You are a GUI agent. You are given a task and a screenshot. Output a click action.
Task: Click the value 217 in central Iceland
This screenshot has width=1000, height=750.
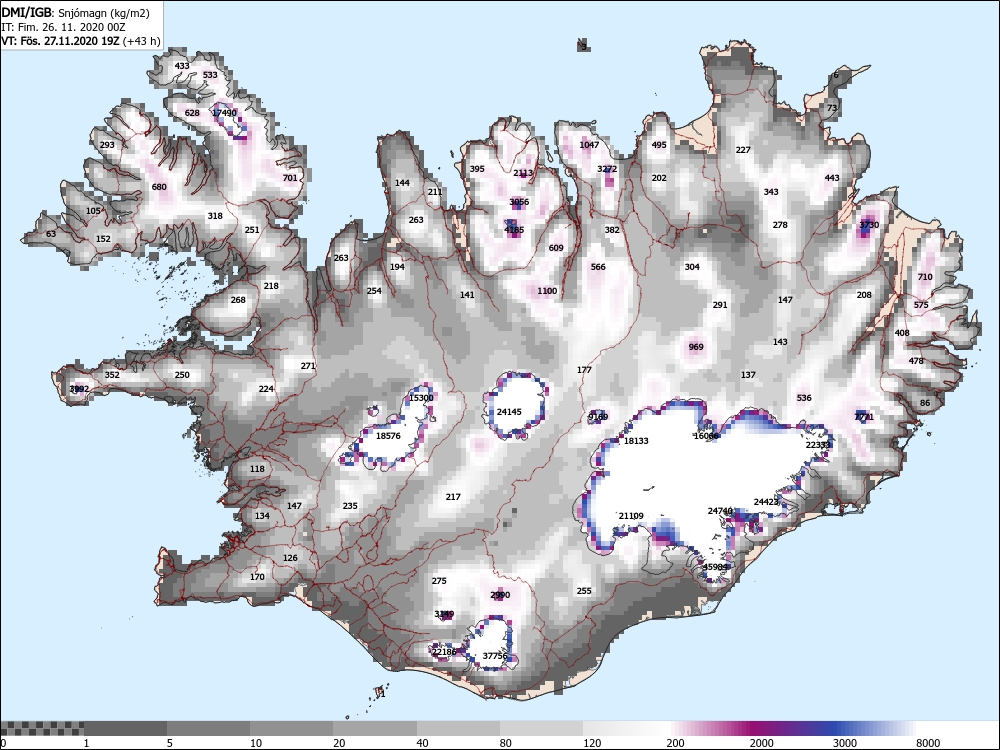point(453,497)
